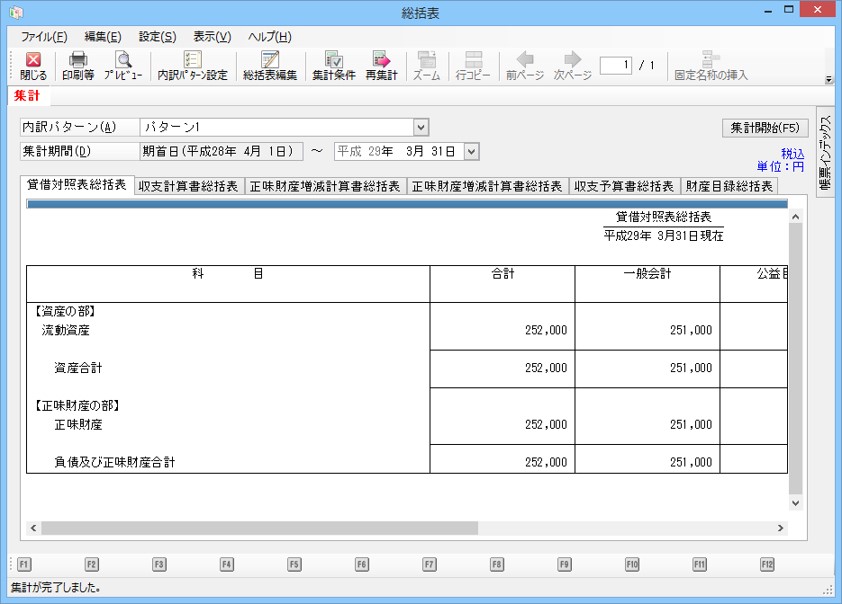Click the 固定名称の挿入 toolbar icon
Image resolution: width=842 pixels, height=604 pixels.
click(711, 61)
